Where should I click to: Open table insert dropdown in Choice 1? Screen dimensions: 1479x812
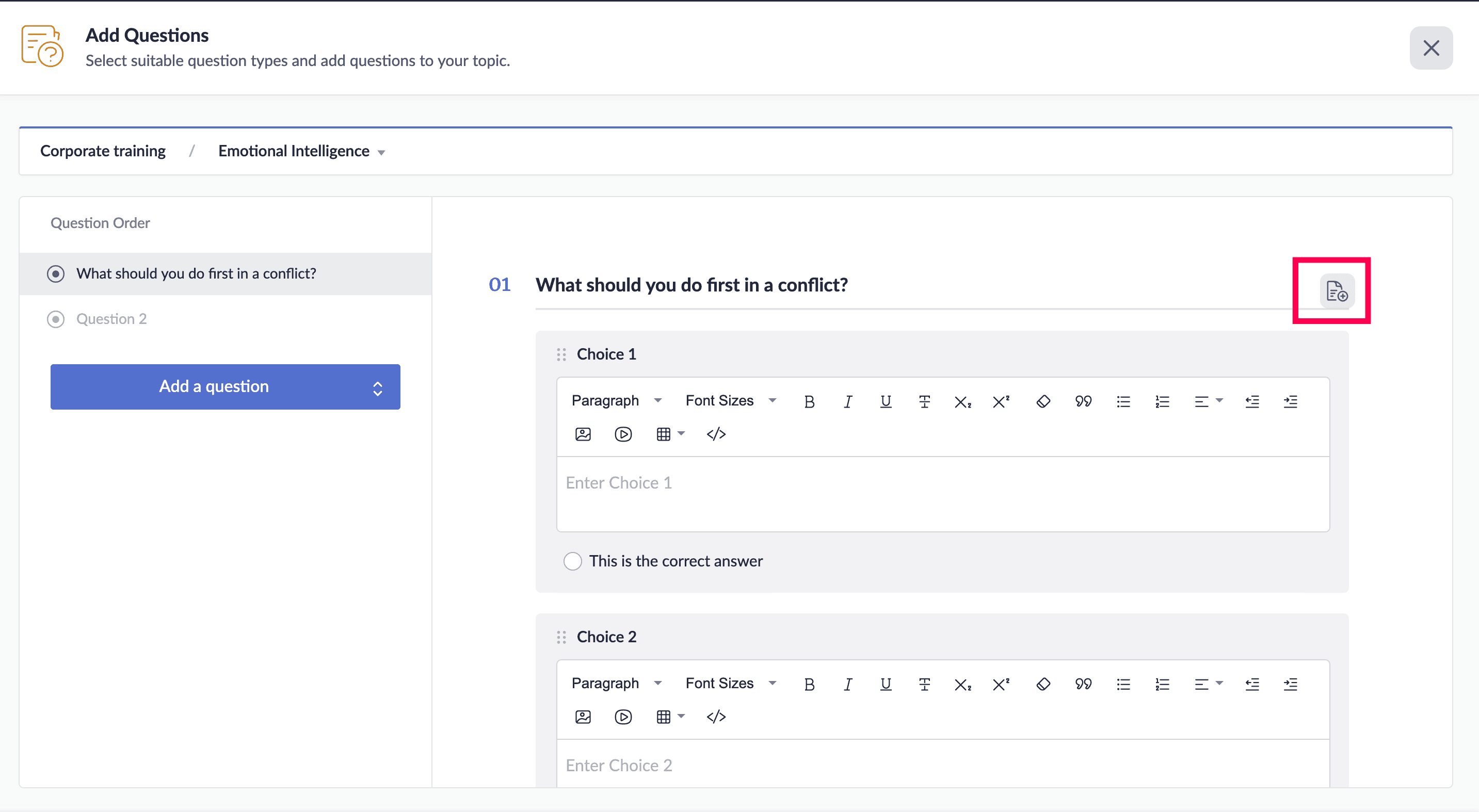(x=669, y=434)
